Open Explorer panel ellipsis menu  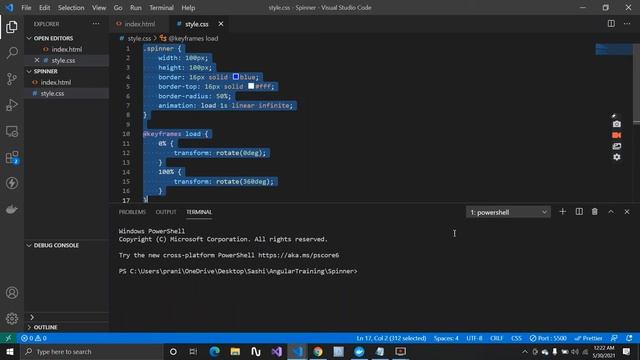[x=96, y=24]
